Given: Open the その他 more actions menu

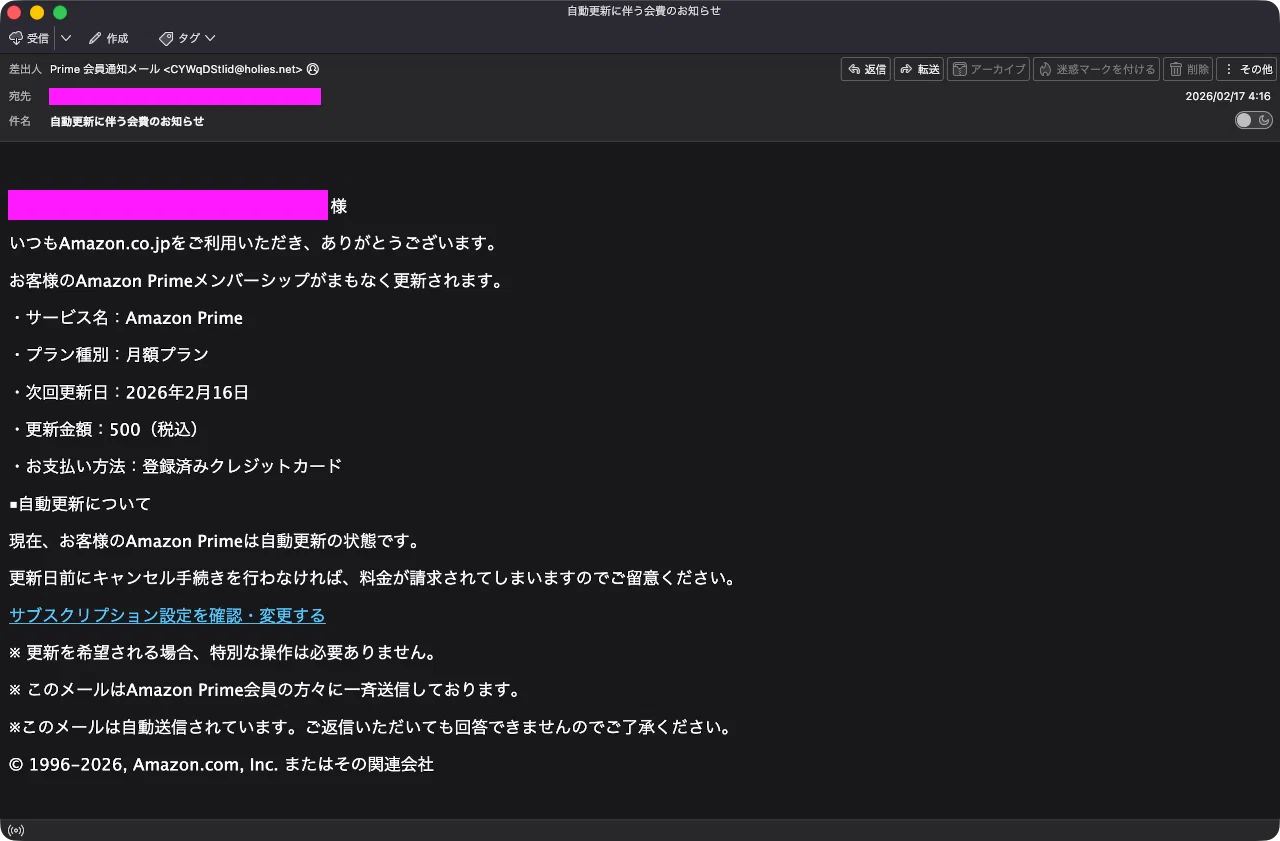Looking at the screenshot, I should point(1246,69).
